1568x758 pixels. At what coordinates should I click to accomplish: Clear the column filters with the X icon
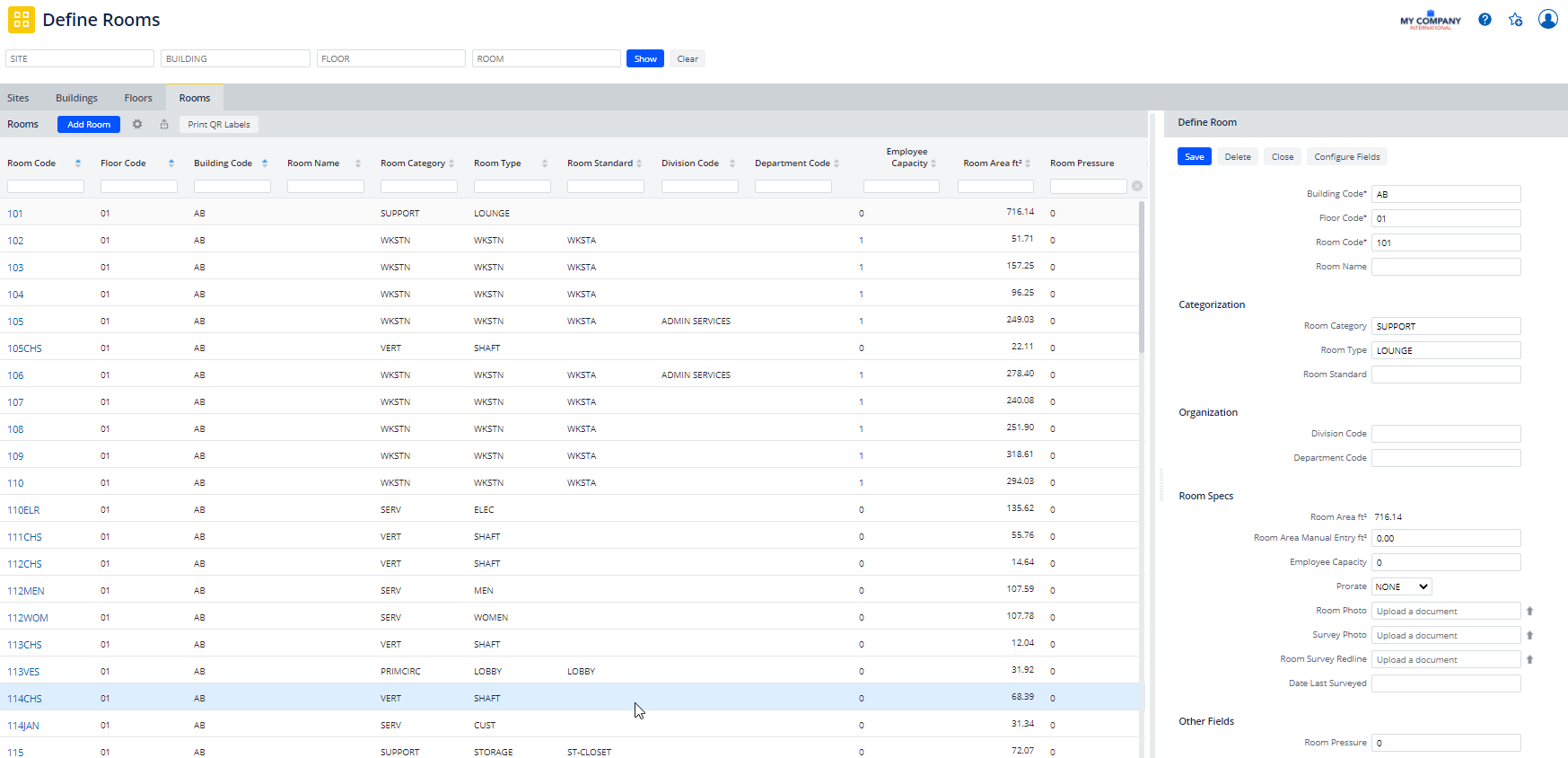pyautogui.click(x=1137, y=186)
